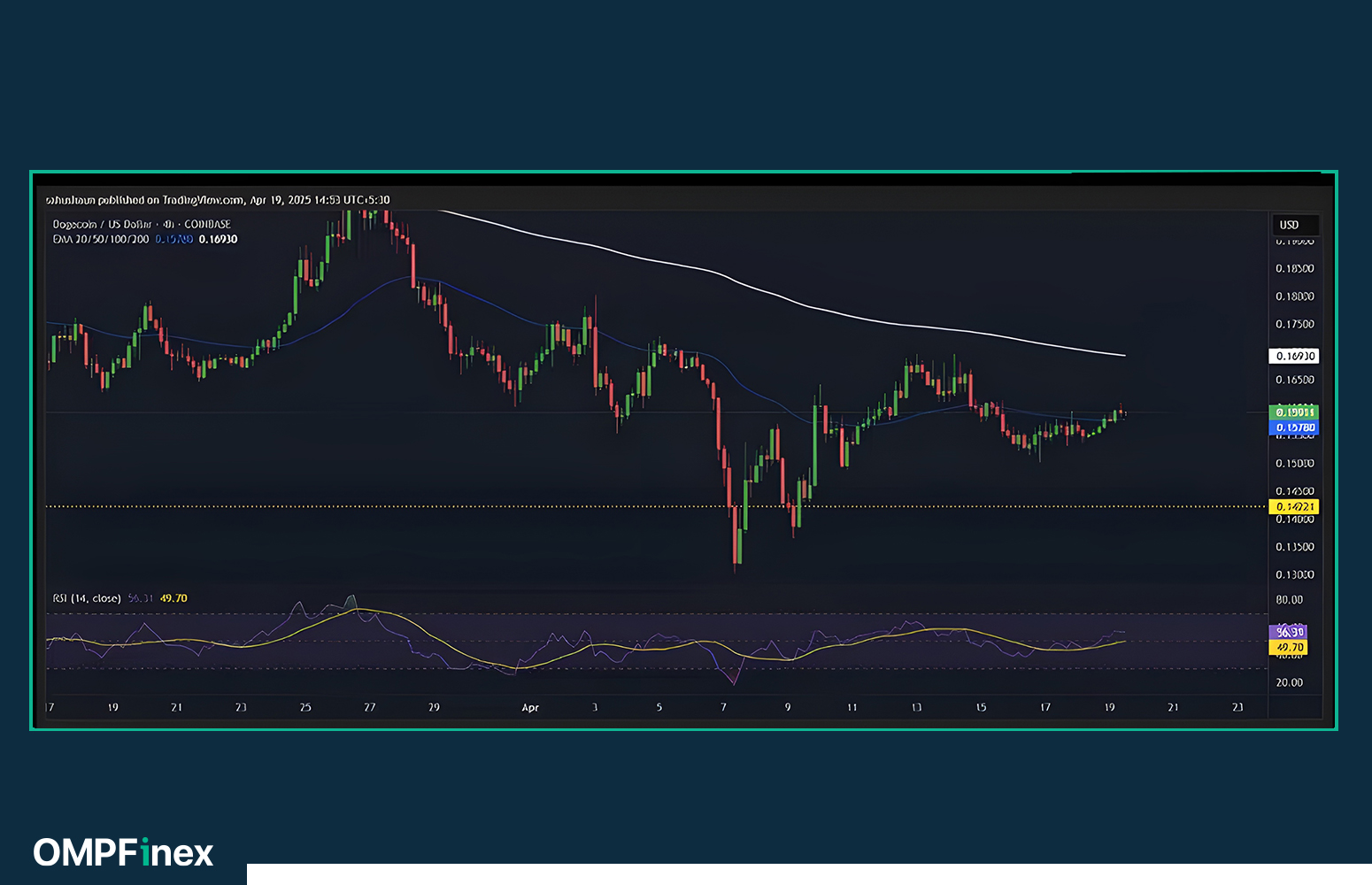Click the blue 0.15780 EMA price tag
The image size is (1372, 885).
pos(1293,427)
